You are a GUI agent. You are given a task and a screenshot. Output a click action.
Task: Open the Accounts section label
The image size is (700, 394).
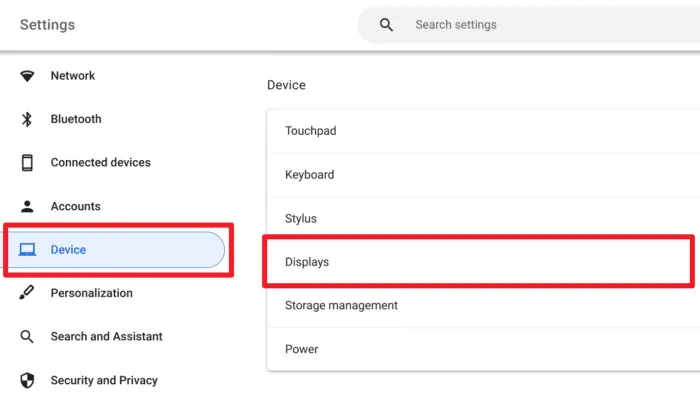click(75, 206)
